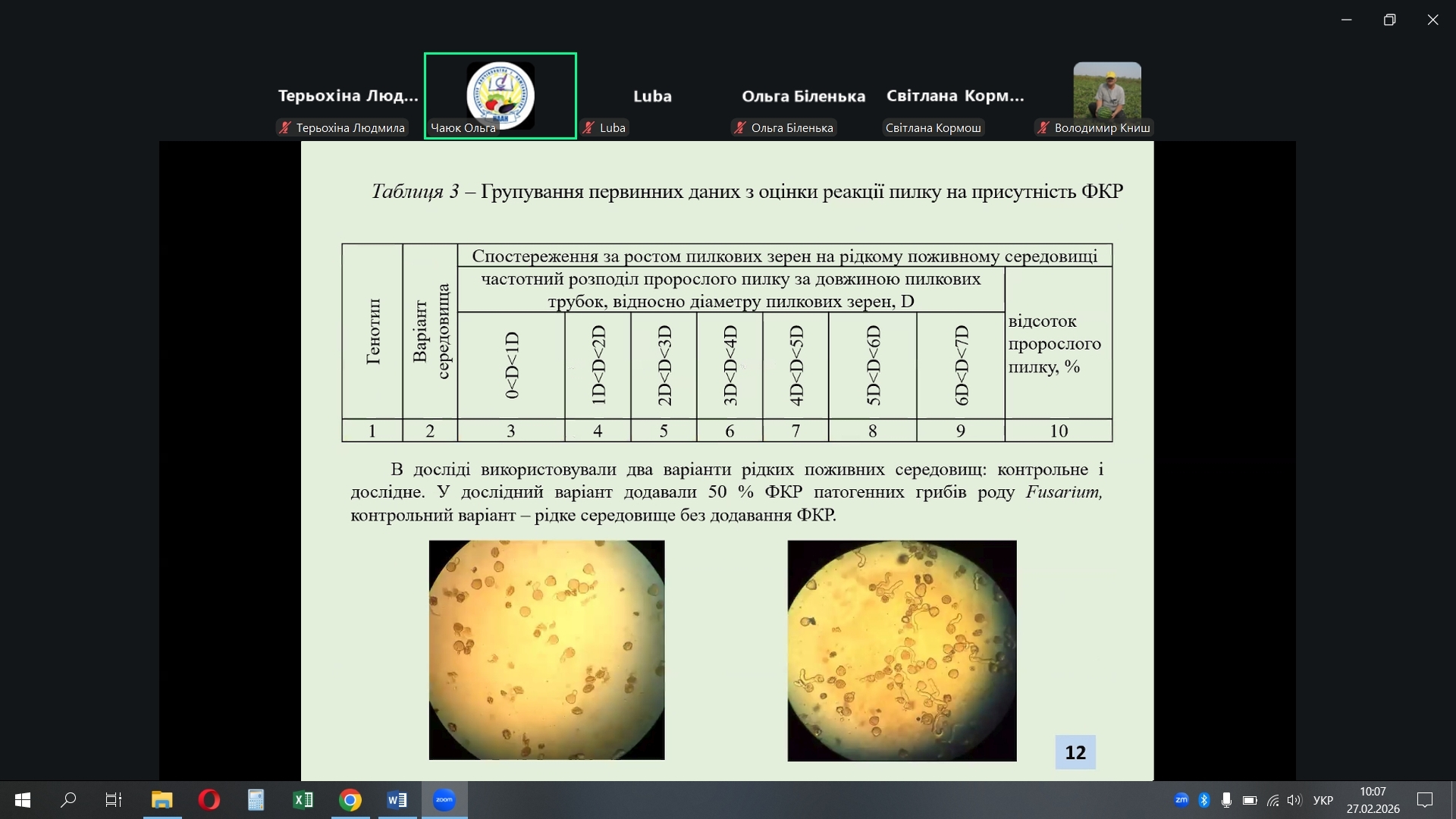Toggle the Bluetooth tray icon

(1203, 800)
